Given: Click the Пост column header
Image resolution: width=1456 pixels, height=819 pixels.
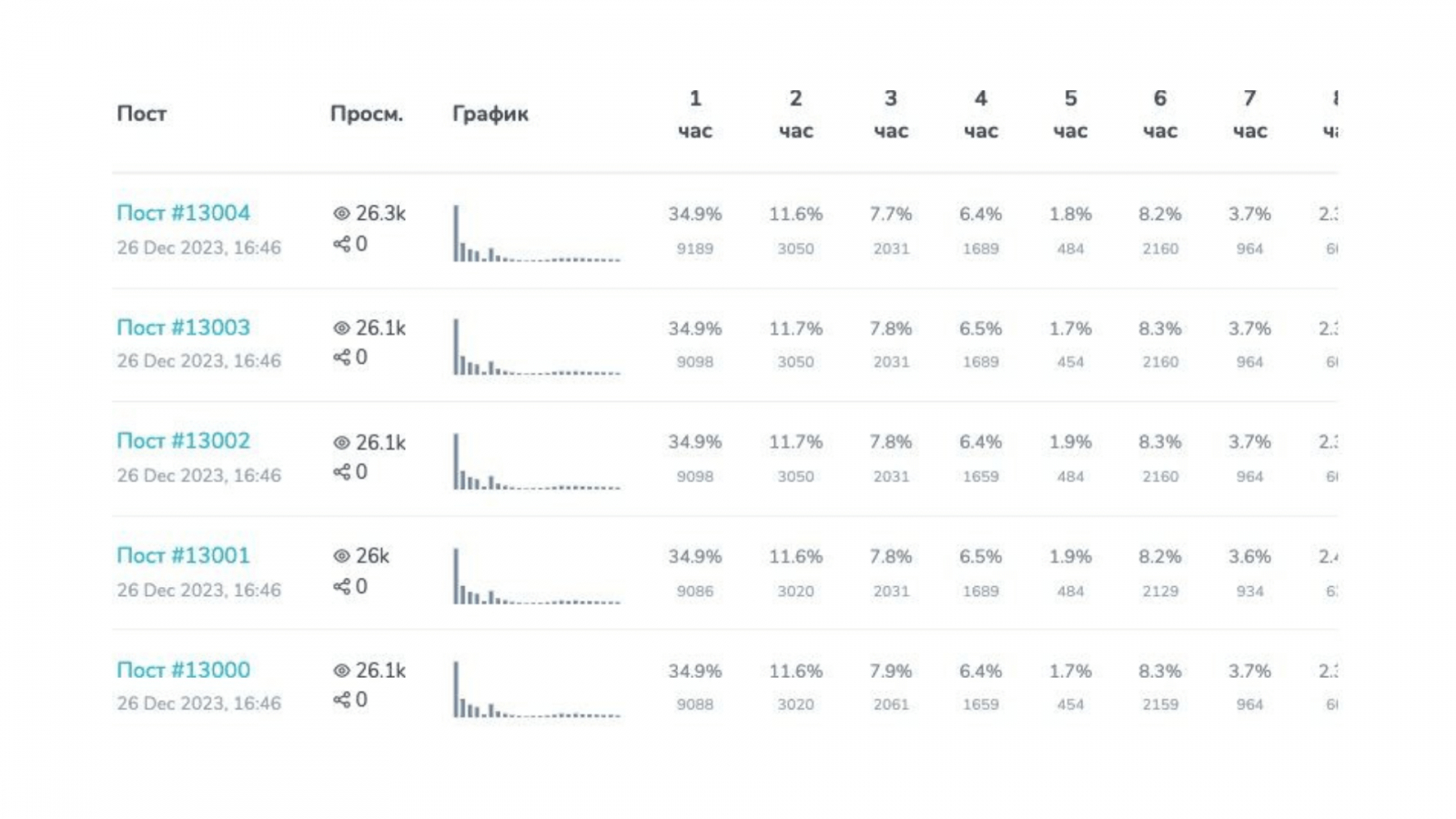Looking at the screenshot, I should click(x=142, y=115).
